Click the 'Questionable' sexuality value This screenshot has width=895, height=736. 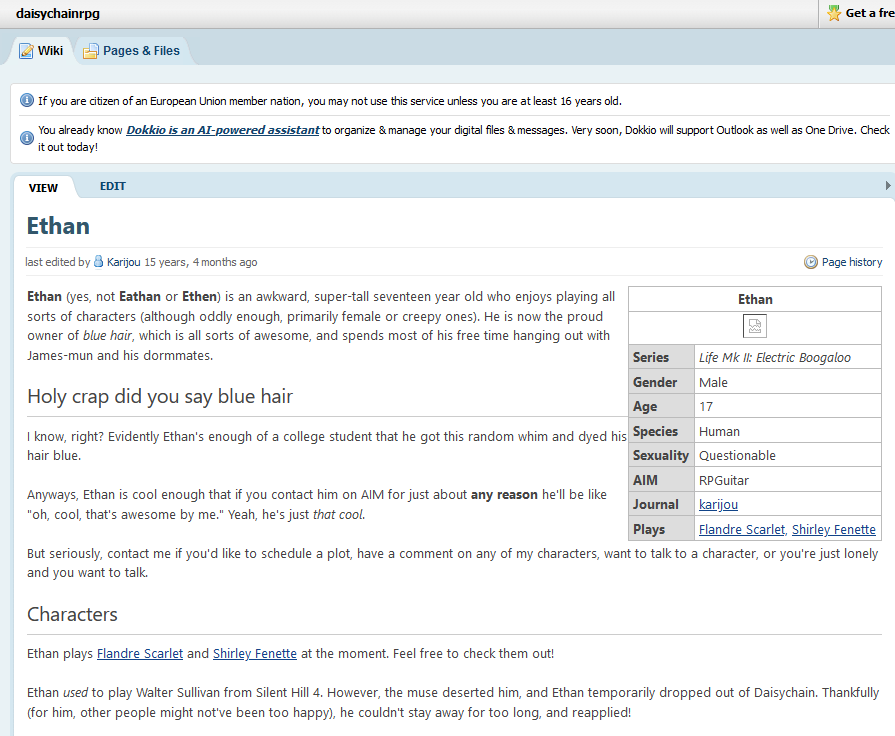click(737, 456)
